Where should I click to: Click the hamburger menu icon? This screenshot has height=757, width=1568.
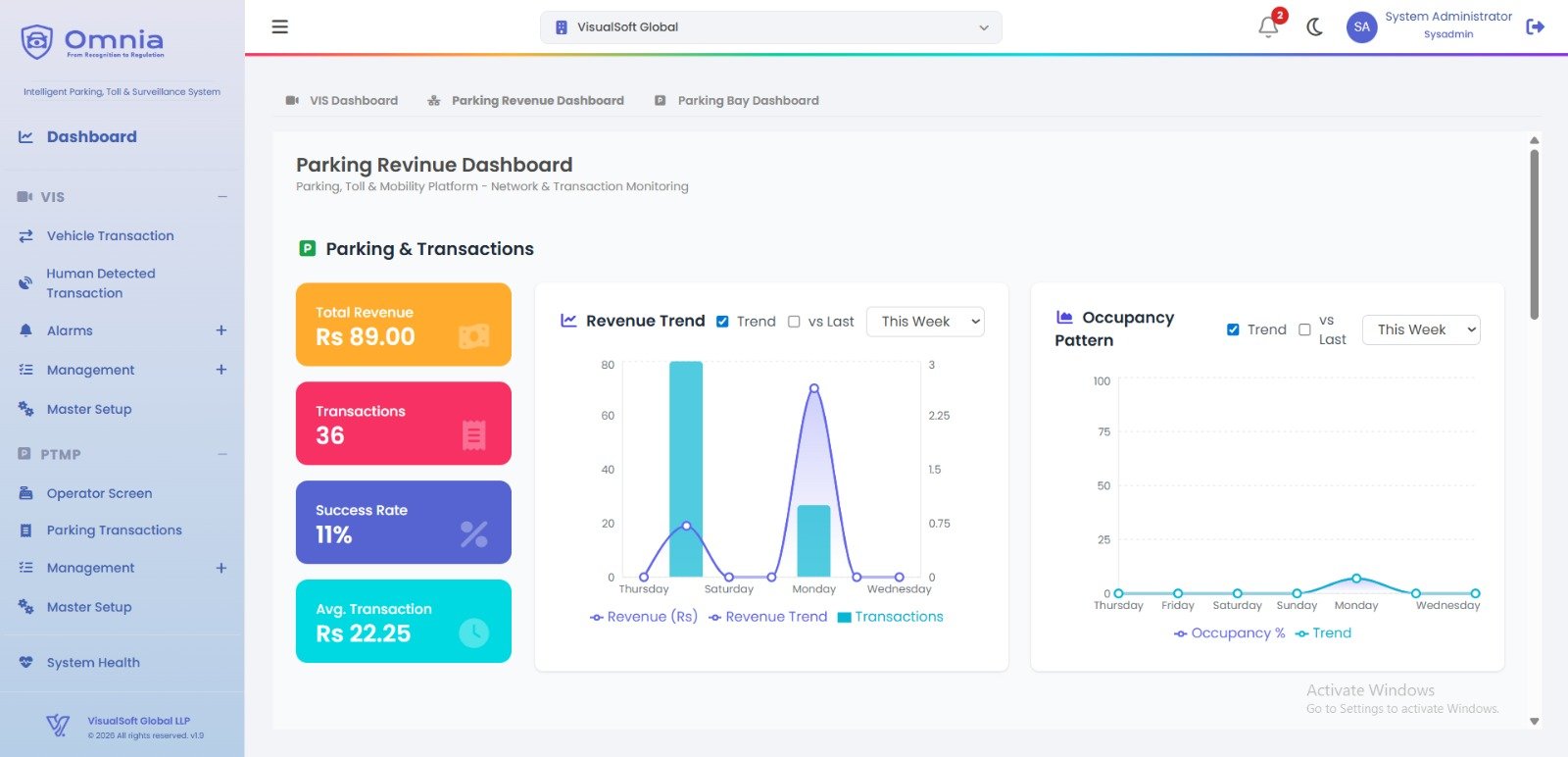[x=280, y=26]
